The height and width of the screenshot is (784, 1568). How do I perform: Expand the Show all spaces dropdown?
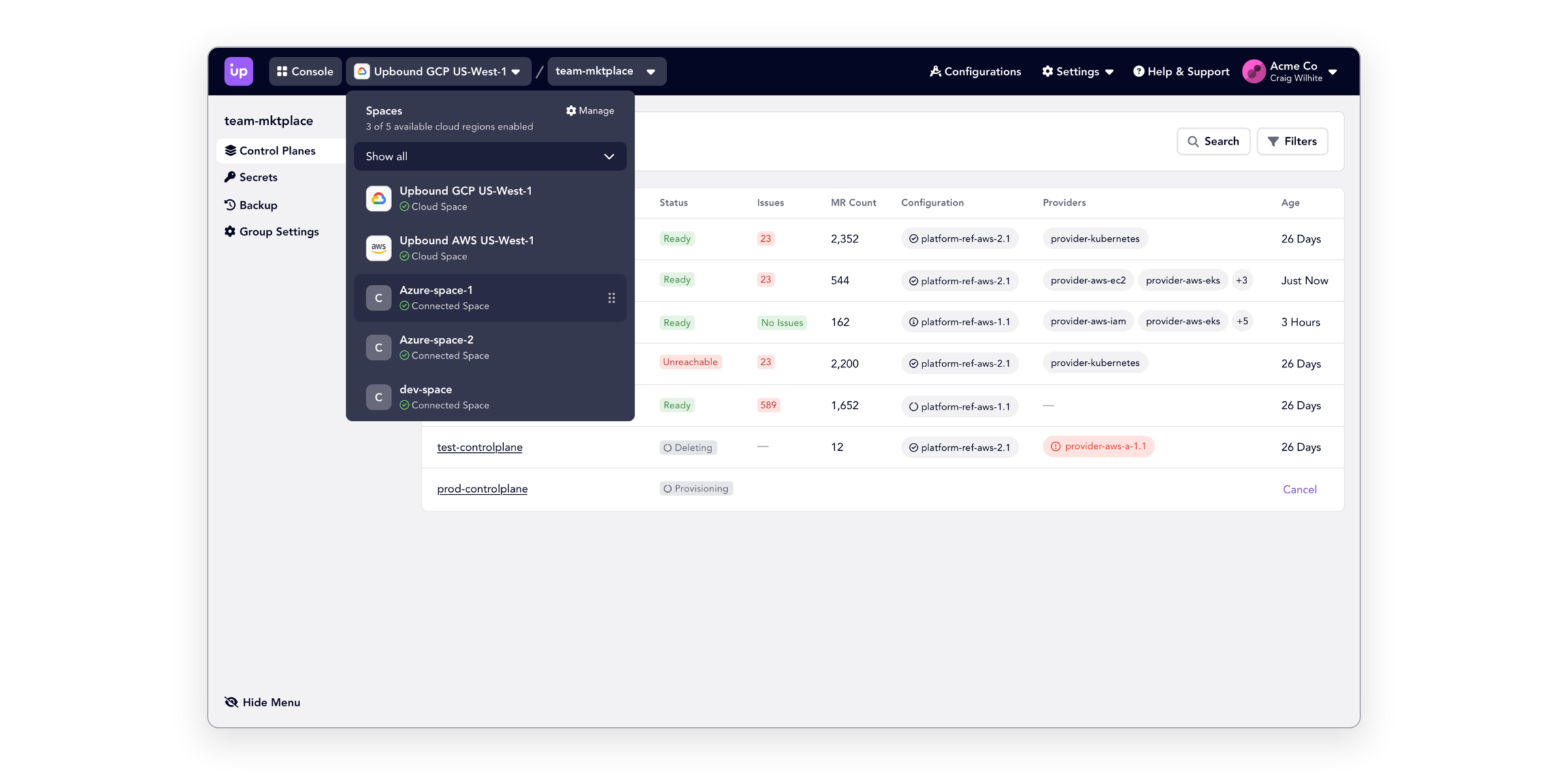pyautogui.click(x=490, y=157)
